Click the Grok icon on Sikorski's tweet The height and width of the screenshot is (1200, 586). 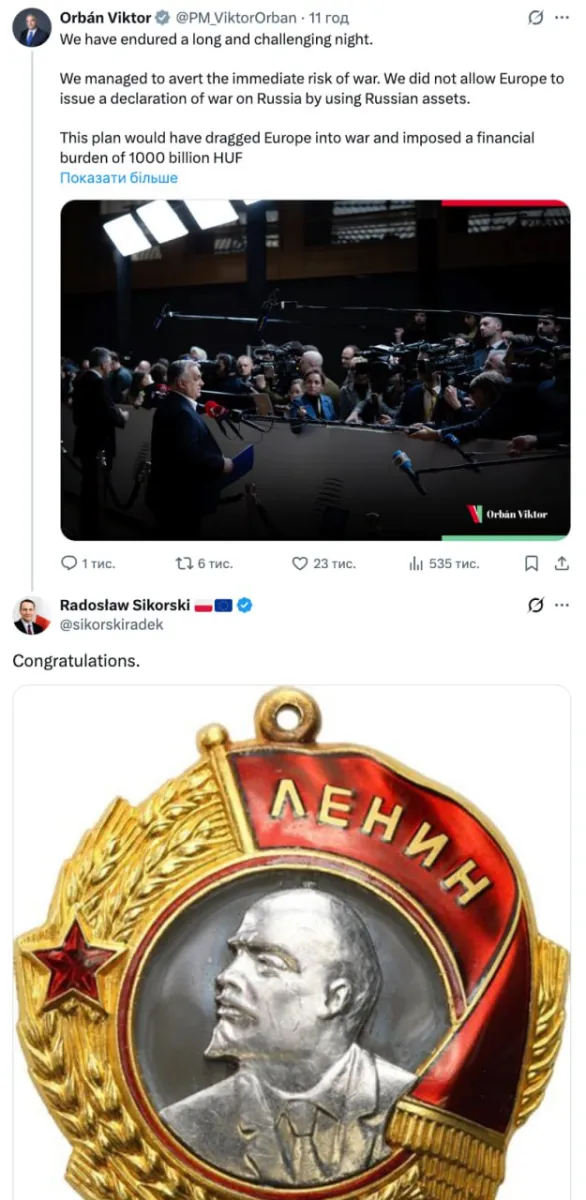point(535,605)
